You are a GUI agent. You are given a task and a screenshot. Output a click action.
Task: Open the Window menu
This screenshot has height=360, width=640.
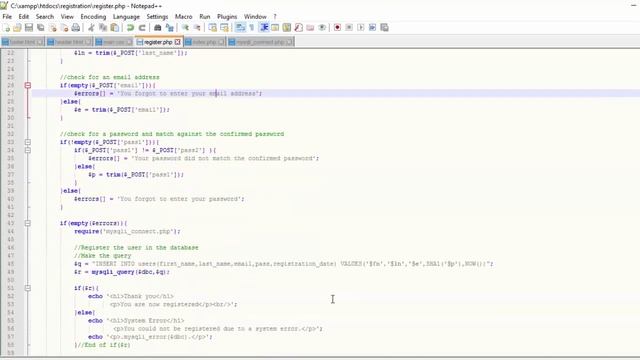pos(255,17)
